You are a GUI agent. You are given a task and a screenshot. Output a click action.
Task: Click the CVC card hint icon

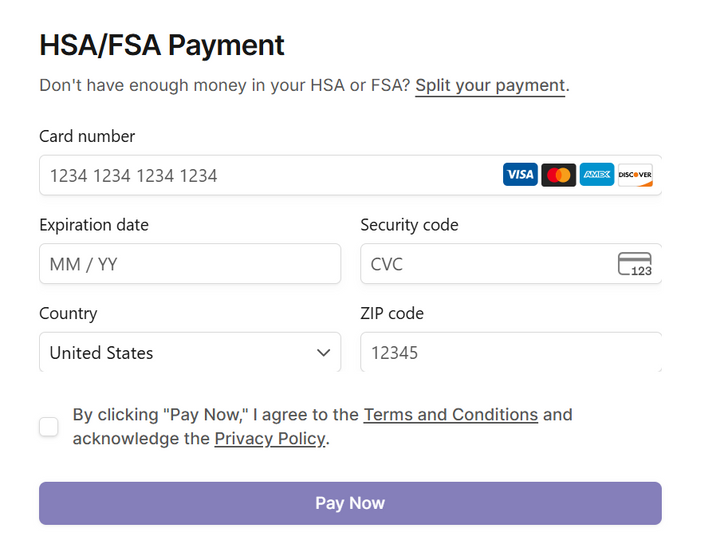pos(635,265)
